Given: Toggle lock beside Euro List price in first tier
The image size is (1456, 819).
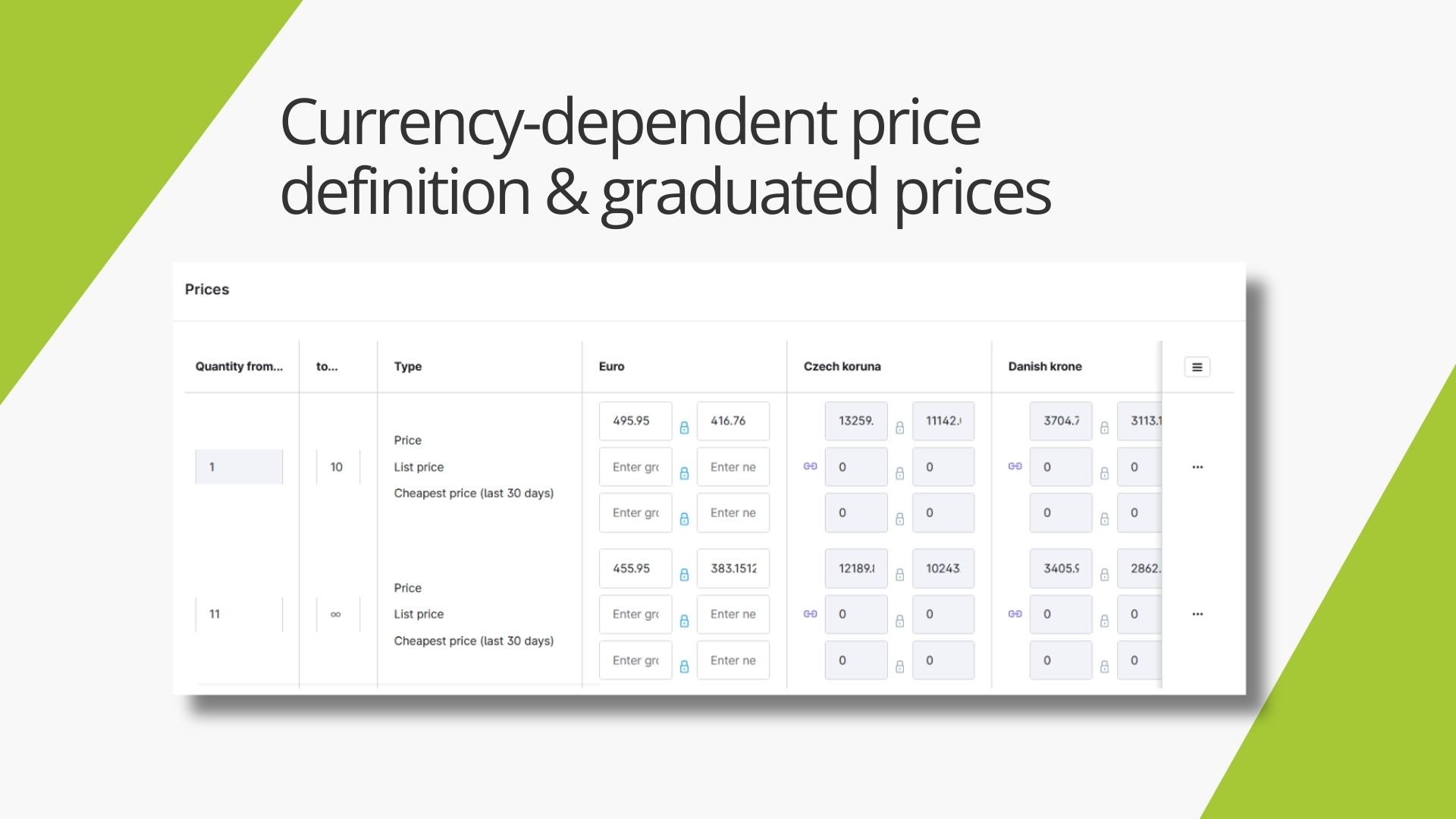Looking at the screenshot, I should click(x=684, y=473).
